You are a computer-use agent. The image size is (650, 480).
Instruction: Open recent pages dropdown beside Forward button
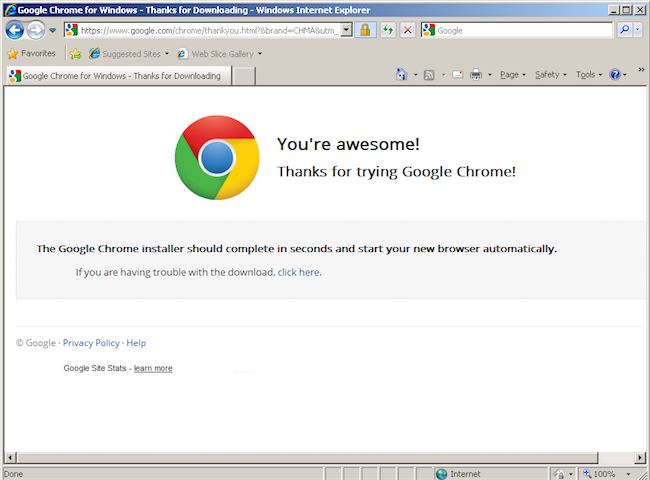pyautogui.click(x=52, y=30)
